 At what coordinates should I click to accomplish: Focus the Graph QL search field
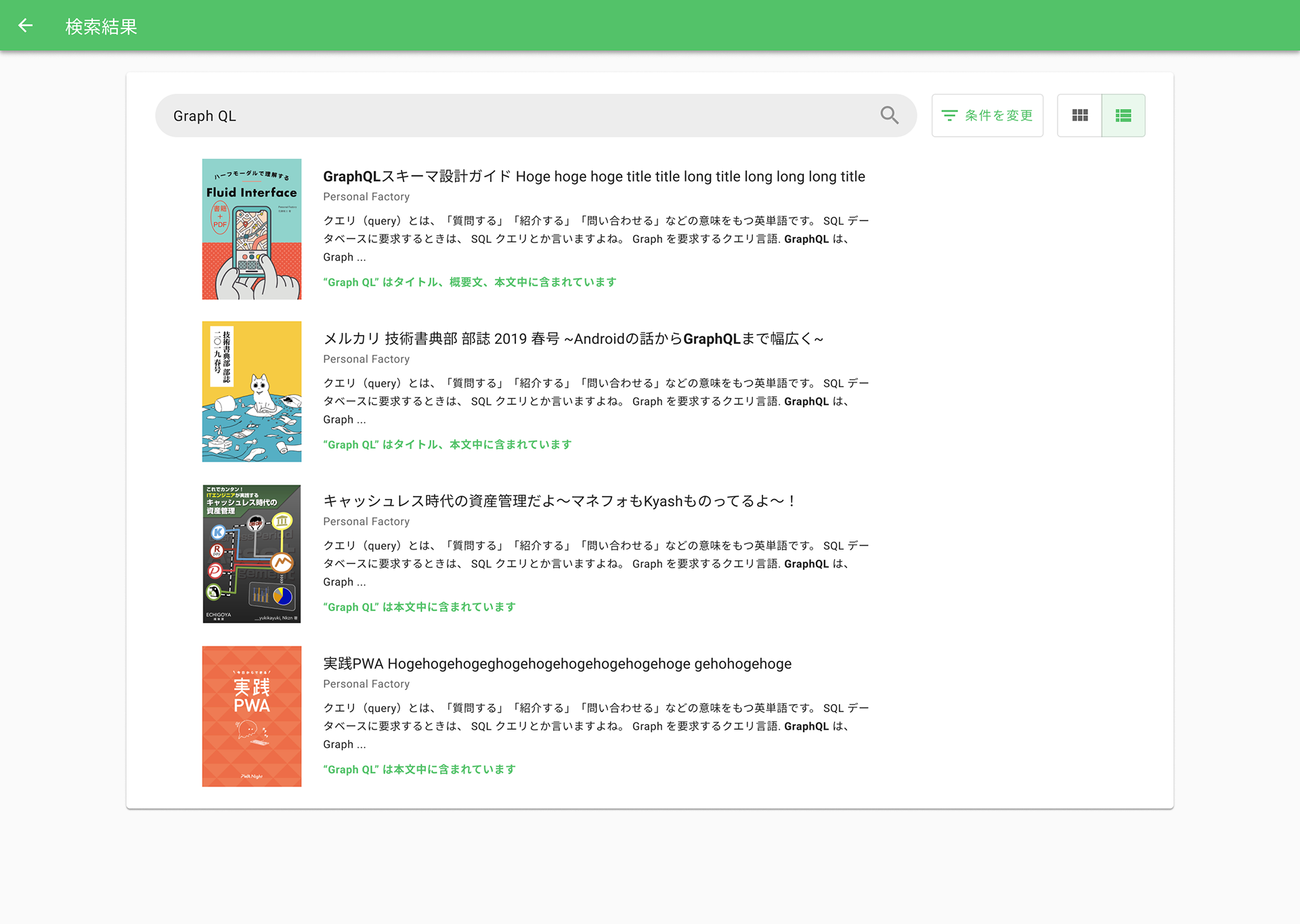[x=515, y=116]
